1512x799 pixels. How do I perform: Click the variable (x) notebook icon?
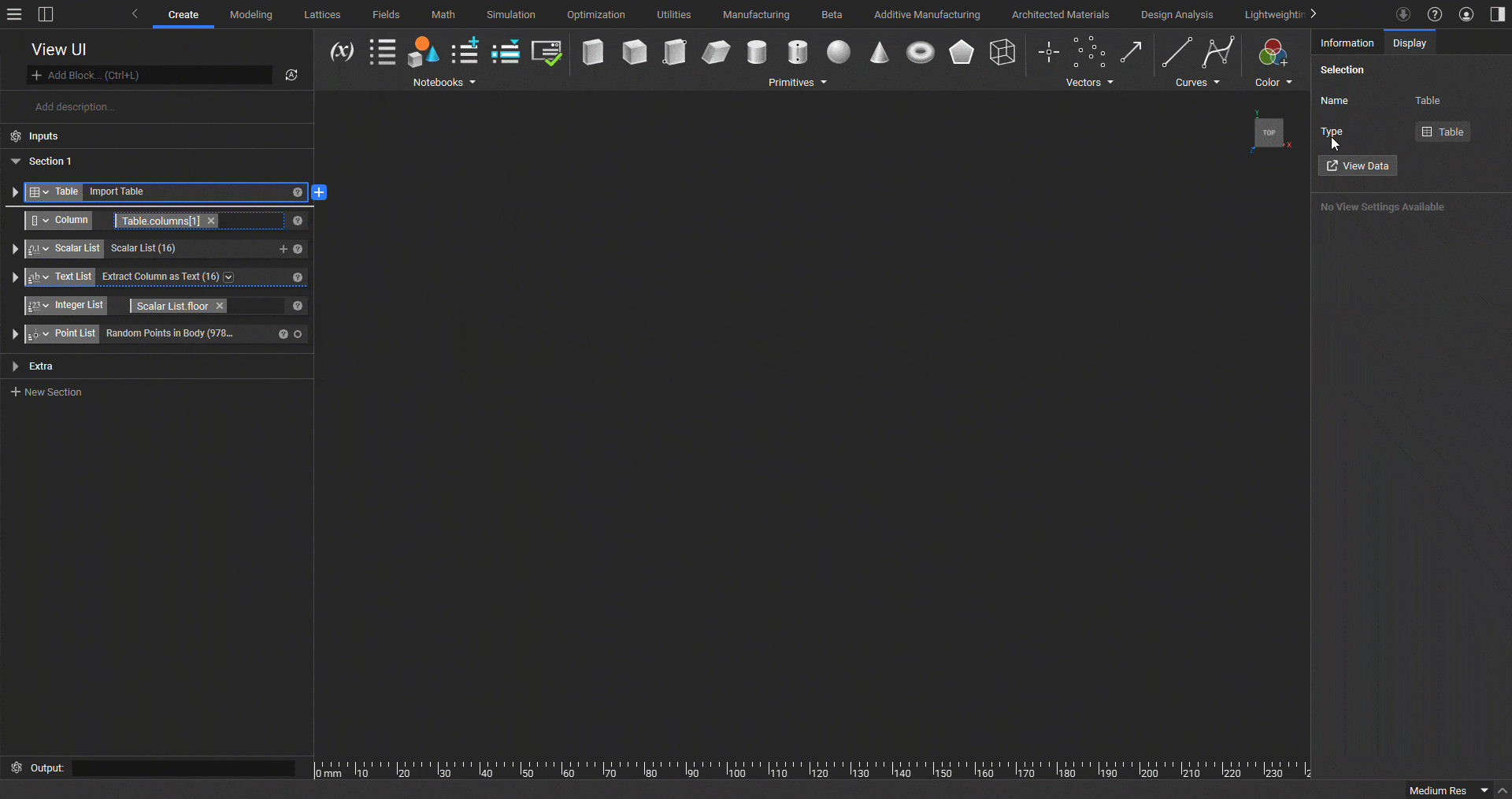tap(342, 52)
